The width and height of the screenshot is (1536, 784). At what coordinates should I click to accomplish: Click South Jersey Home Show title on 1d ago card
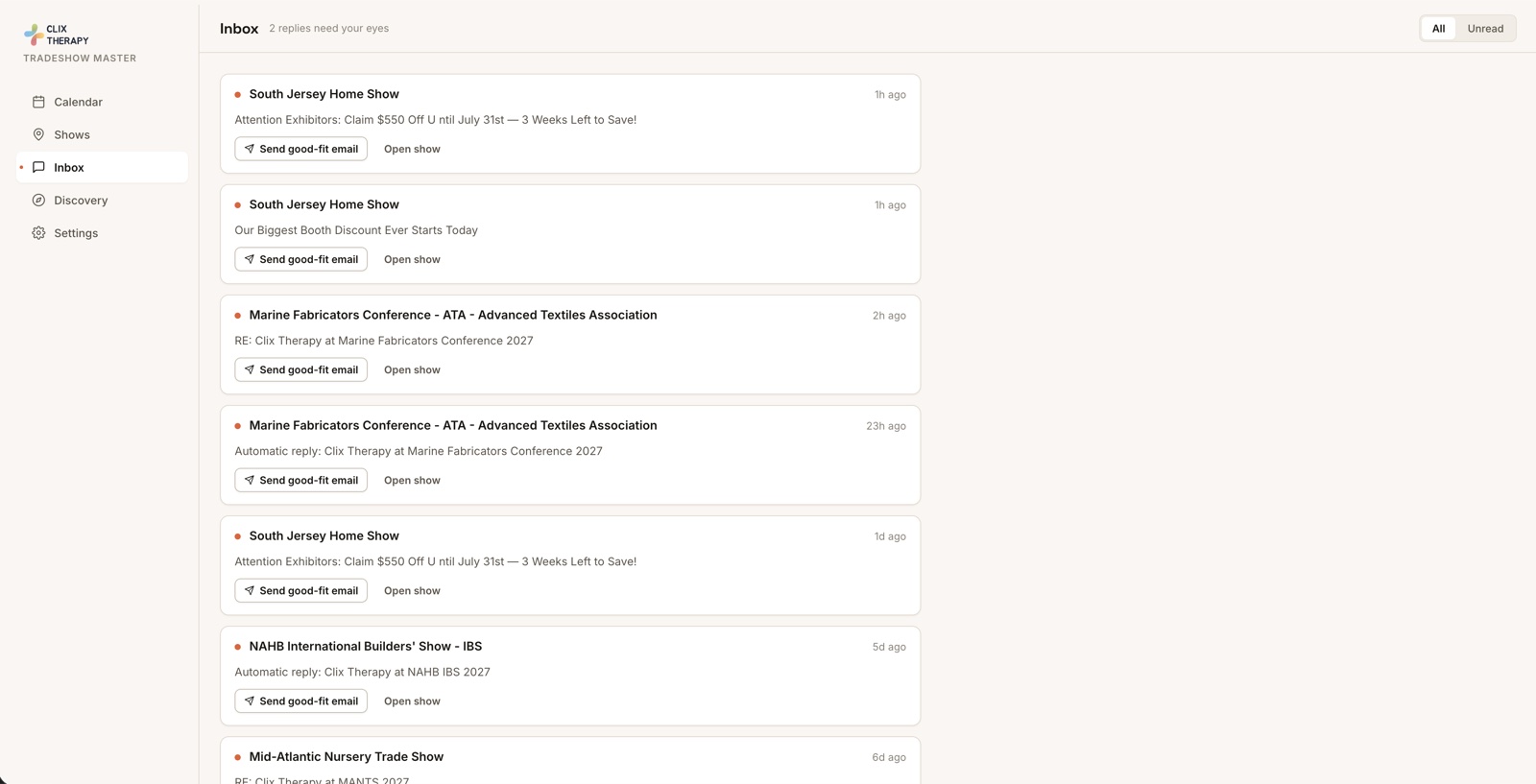point(324,535)
